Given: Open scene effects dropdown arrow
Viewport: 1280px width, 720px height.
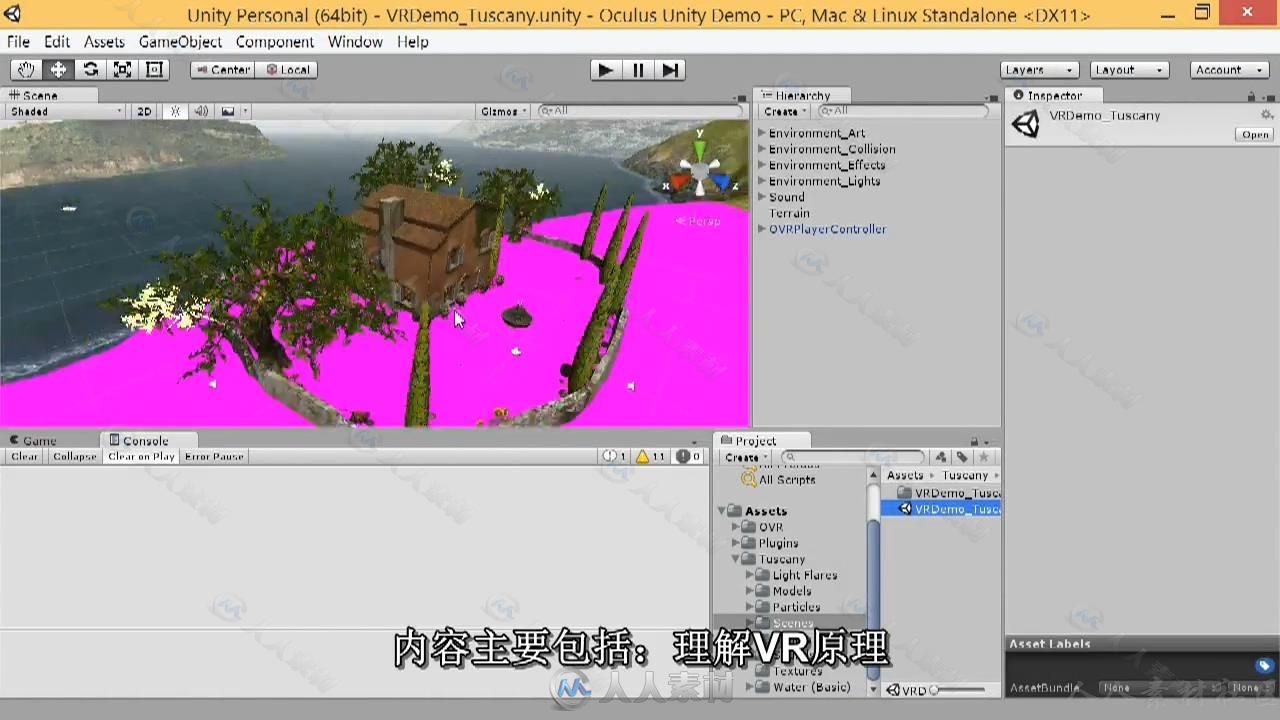Looking at the screenshot, I should point(245,111).
